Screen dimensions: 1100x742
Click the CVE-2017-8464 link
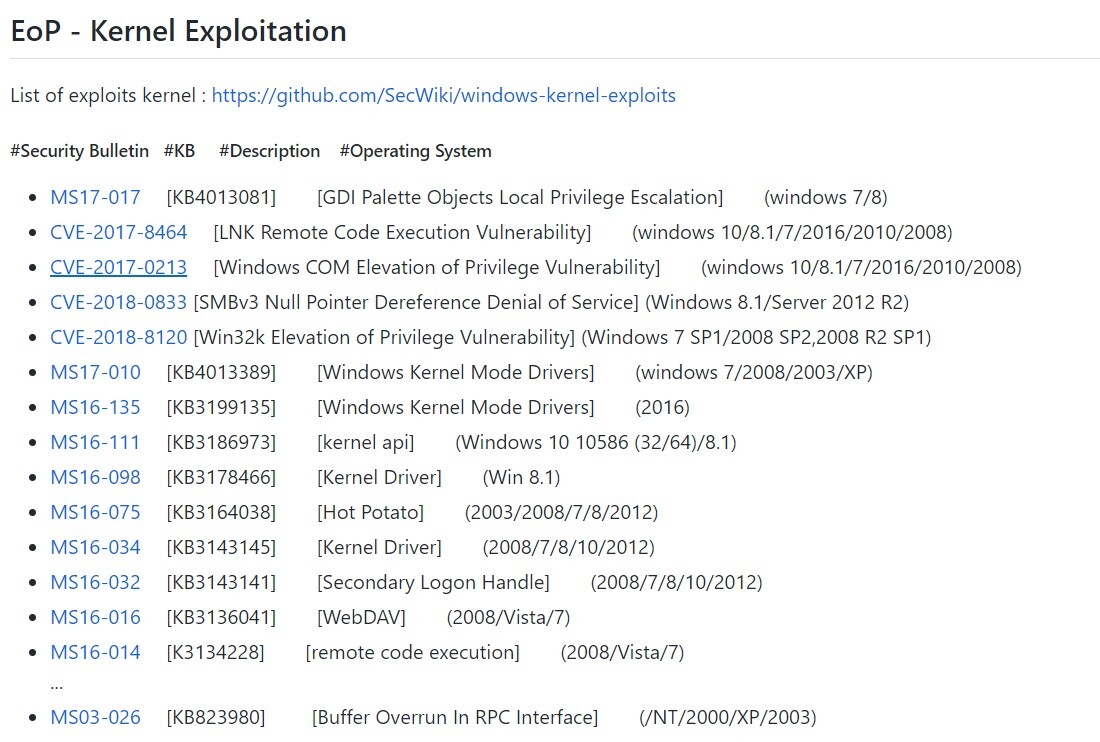click(x=118, y=233)
